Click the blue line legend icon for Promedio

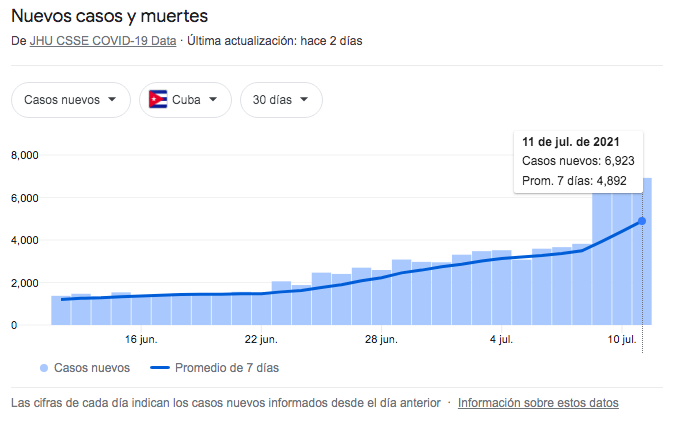[159, 368]
